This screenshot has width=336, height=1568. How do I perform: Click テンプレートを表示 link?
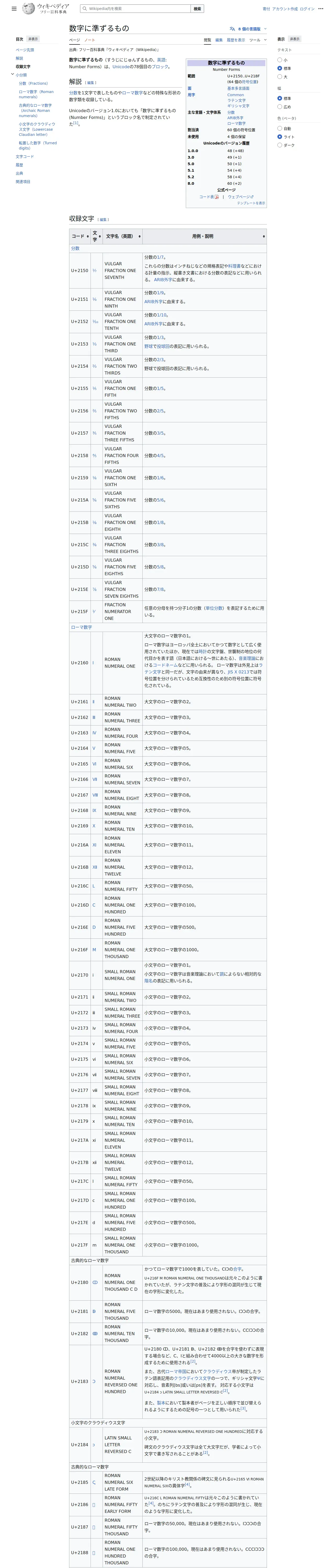click(x=251, y=203)
